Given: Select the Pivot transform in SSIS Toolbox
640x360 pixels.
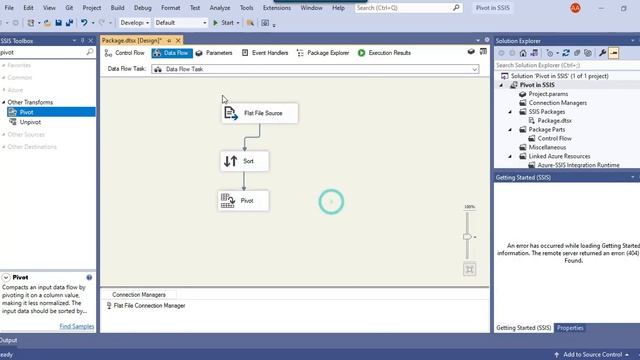Looking at the screenshot, I should (x=51, y=112).
